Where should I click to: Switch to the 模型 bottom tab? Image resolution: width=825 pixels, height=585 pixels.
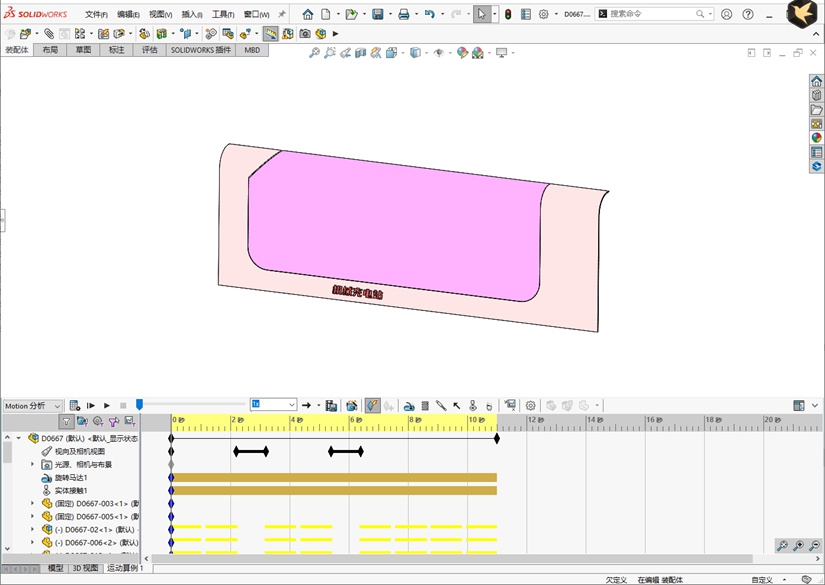click(55, 568)
